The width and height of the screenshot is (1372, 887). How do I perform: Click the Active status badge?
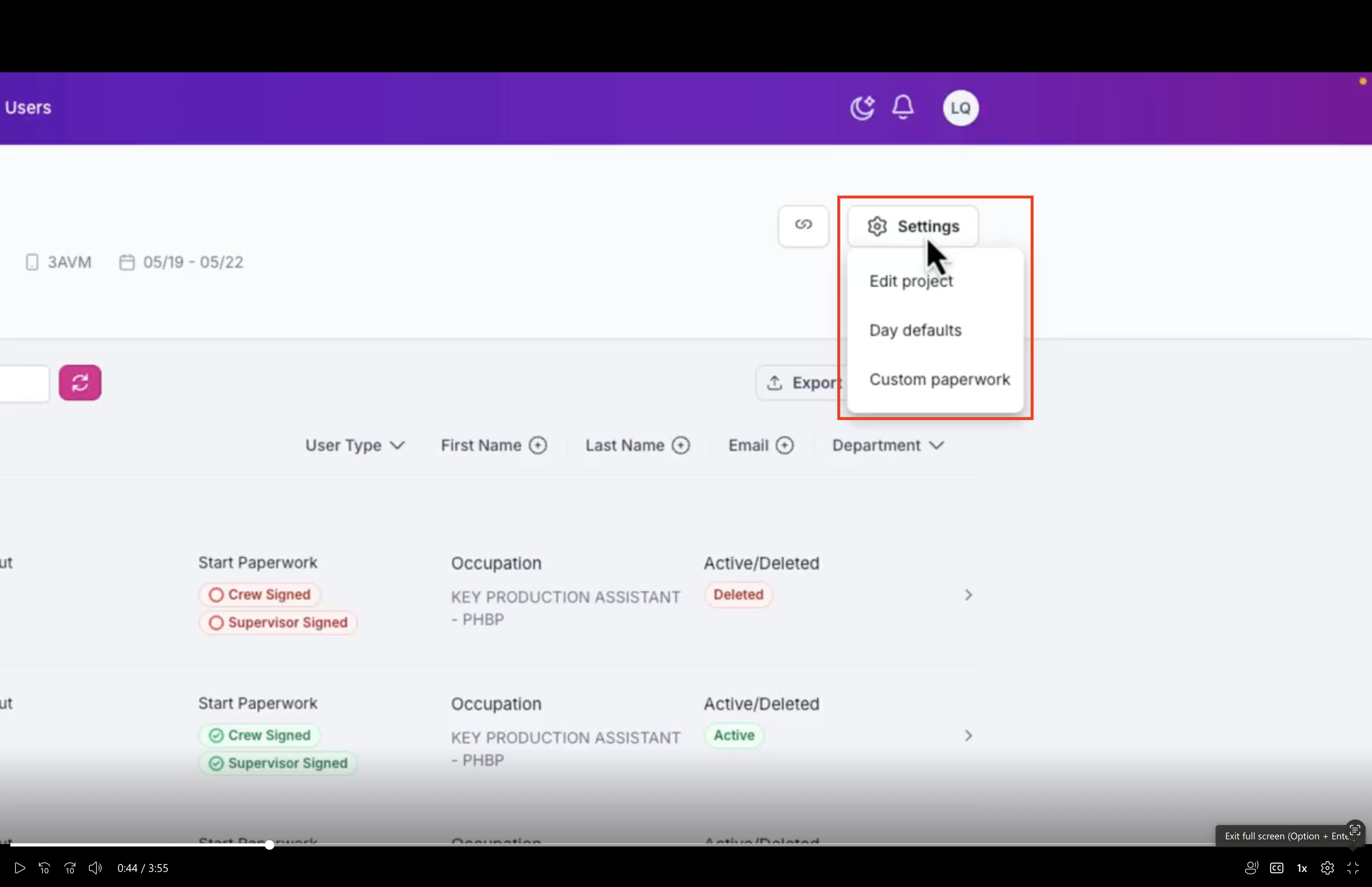tap(734, 735)
